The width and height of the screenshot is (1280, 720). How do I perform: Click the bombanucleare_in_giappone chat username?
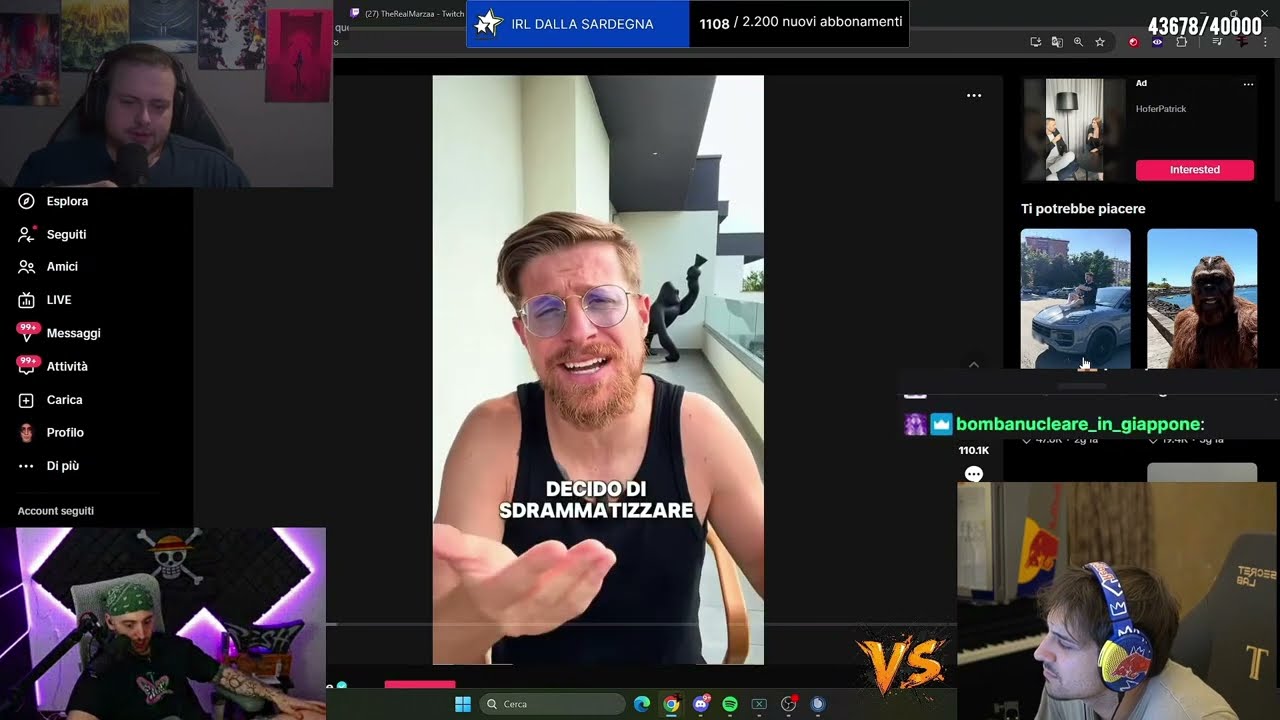tap(1080, 424)
